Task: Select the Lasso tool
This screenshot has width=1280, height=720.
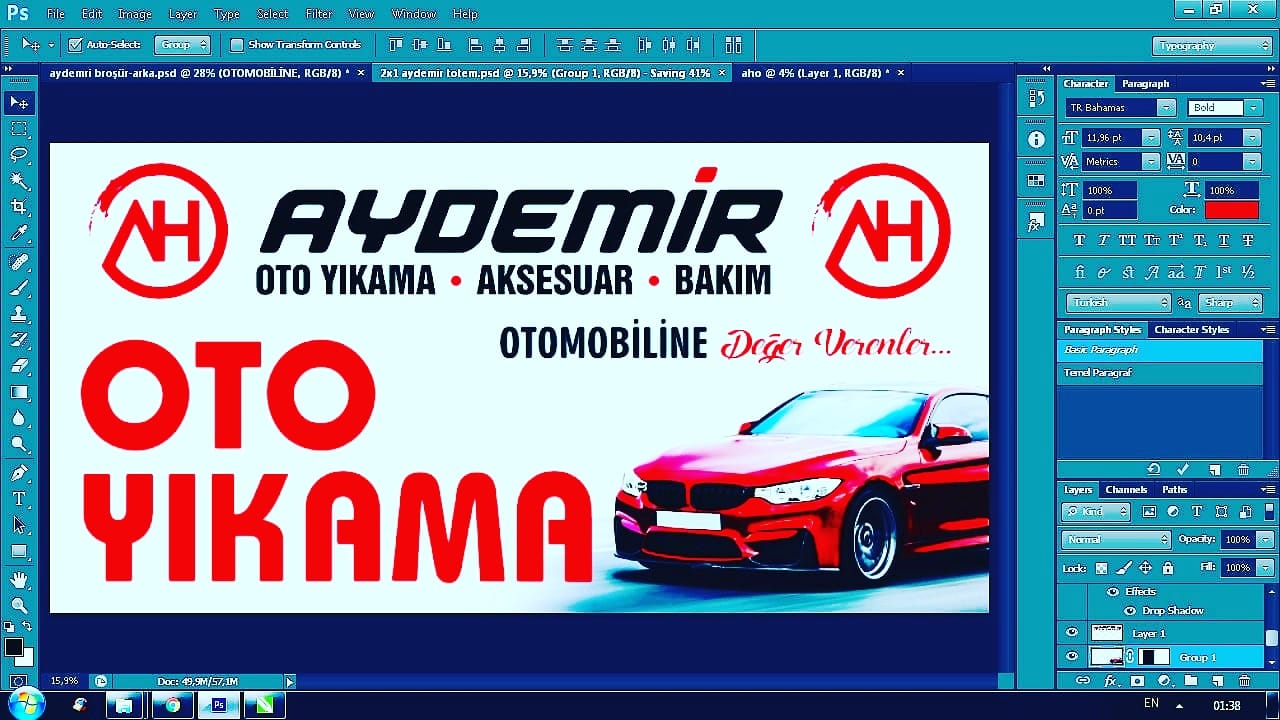Action: click(x=19, y=155)
